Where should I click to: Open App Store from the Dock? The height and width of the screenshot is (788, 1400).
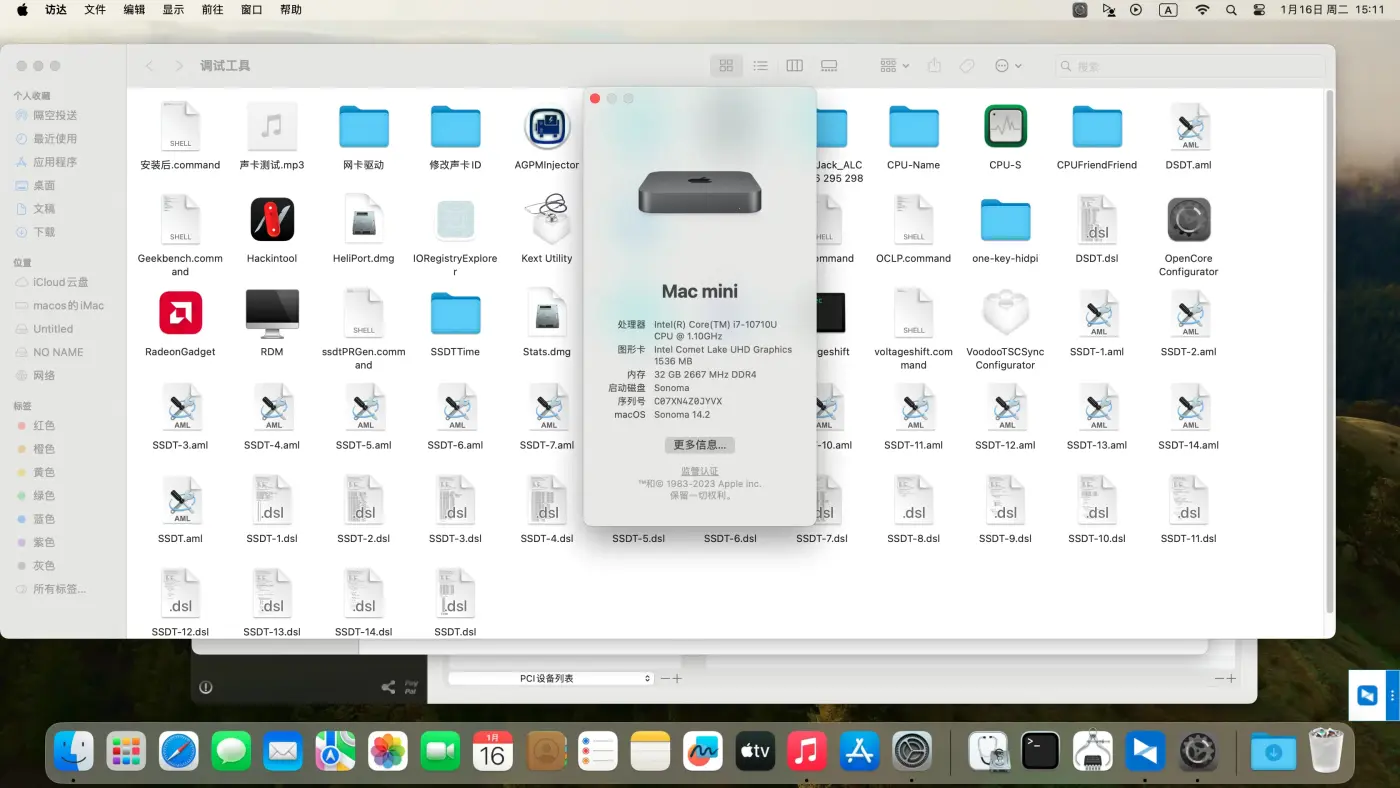coord(859,750)
